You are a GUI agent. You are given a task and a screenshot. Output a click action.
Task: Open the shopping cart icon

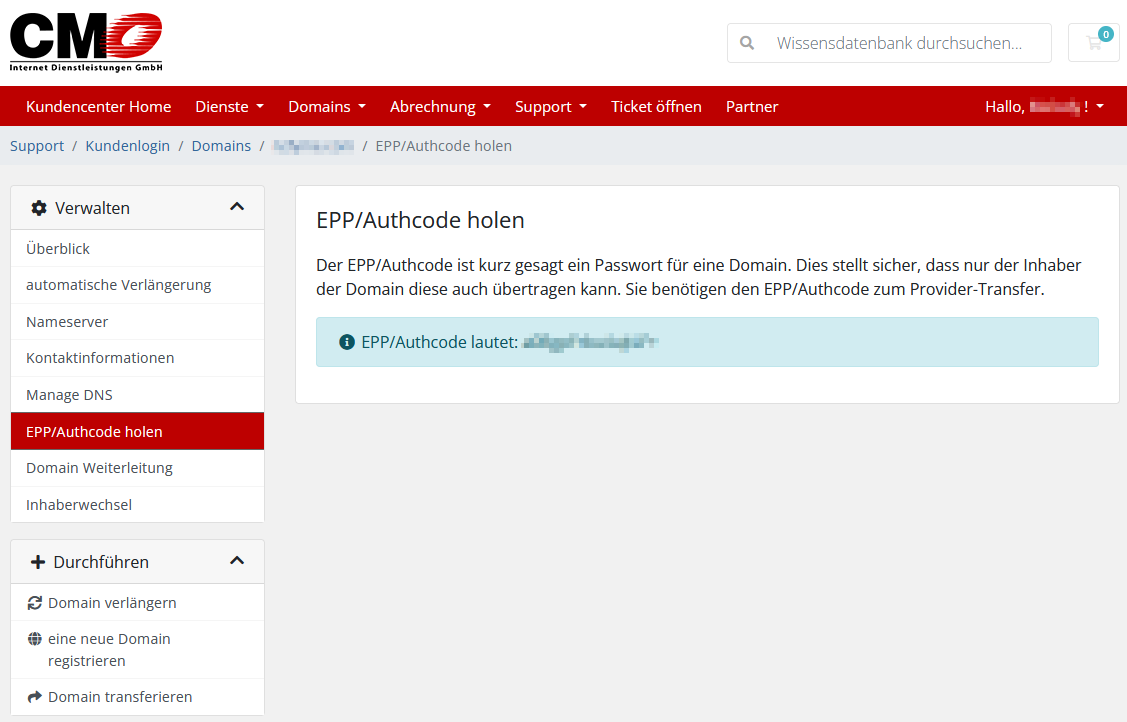coord(1093,43)
